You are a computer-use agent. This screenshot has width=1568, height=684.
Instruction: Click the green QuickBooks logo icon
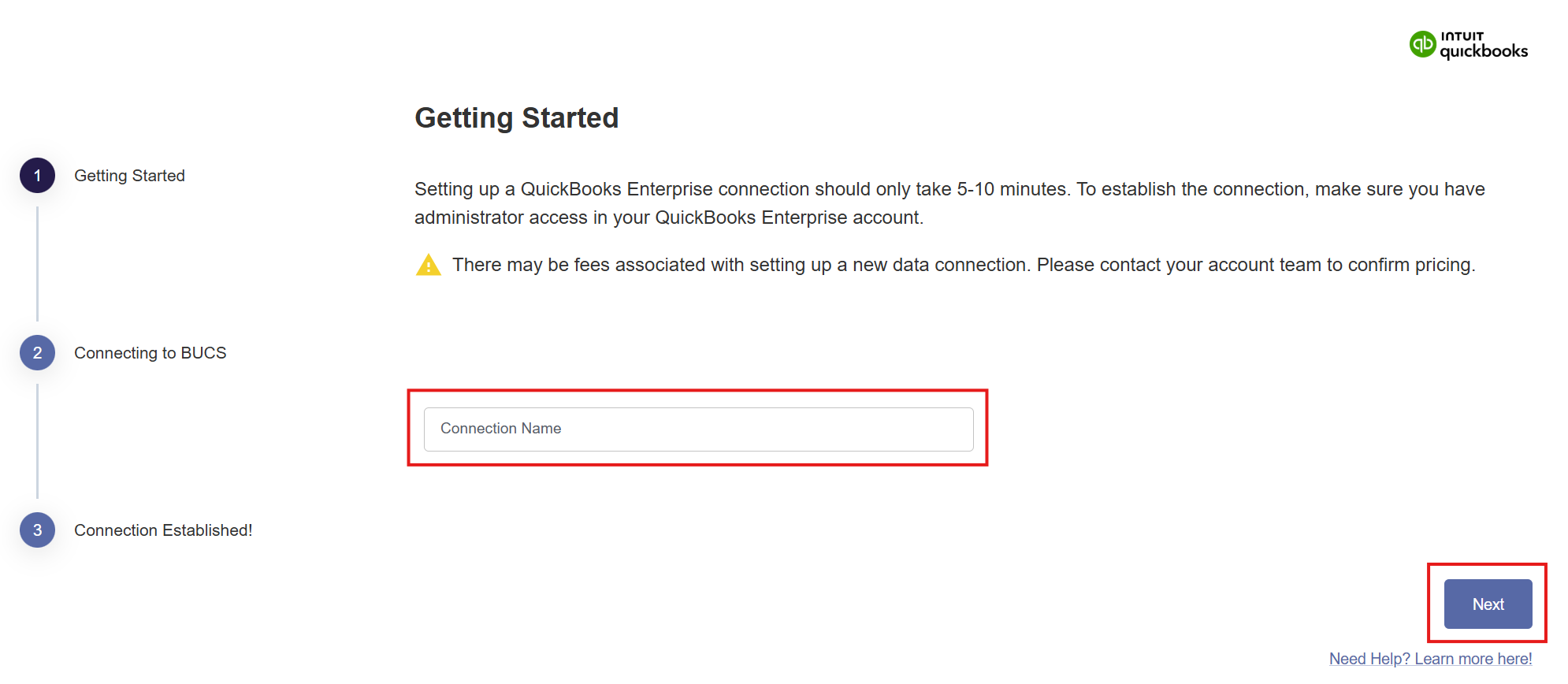(1422, 44)
